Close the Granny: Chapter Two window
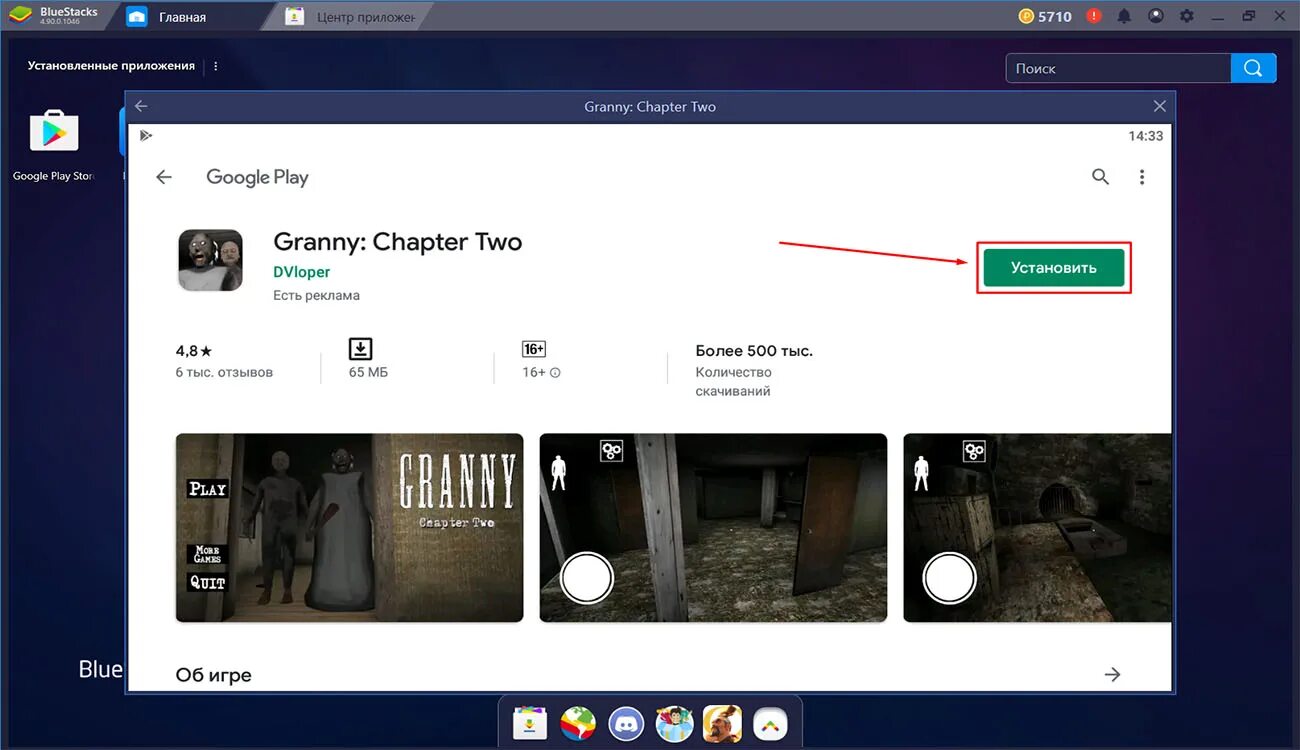This screenshot has width=1300, height=750. (x=1159, y=106)
